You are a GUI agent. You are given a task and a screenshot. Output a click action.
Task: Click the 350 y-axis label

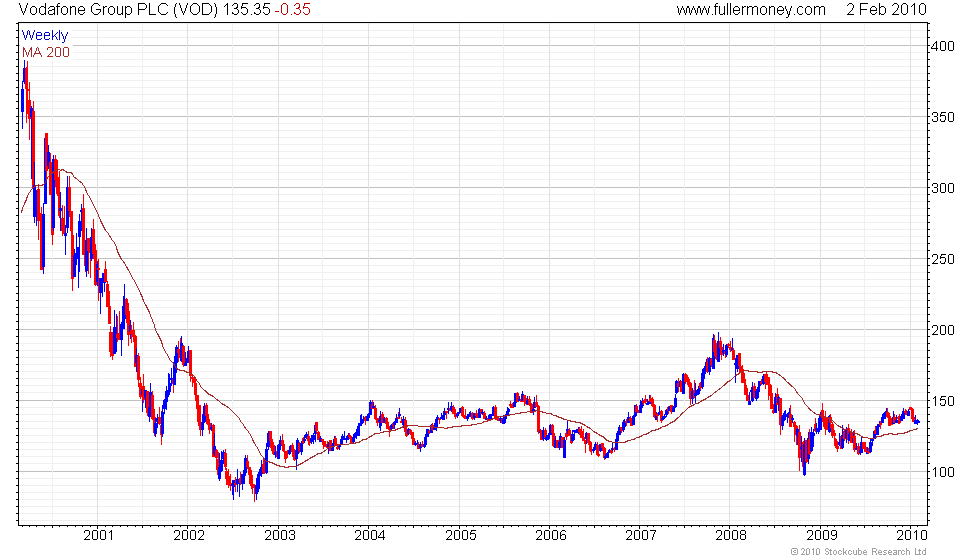pyautogui.click(x=942, y=118)
